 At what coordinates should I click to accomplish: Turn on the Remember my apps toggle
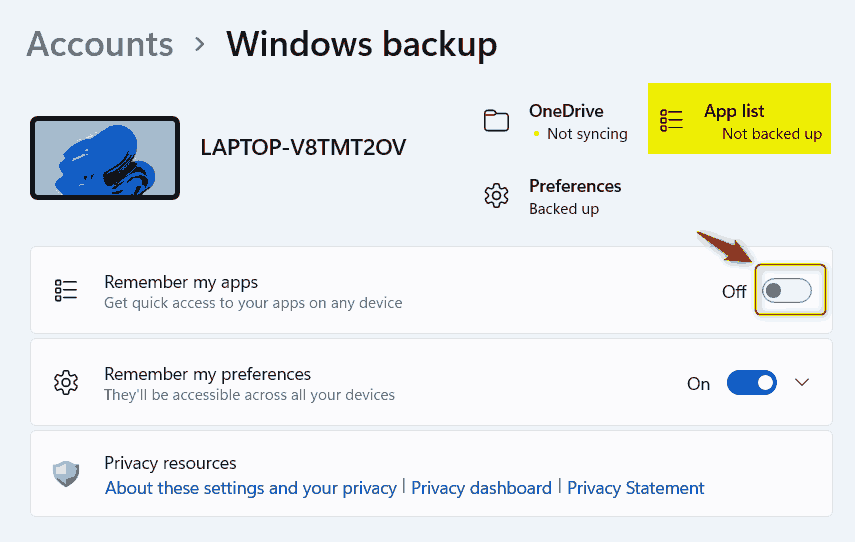pyautogui.click(x=786, y=291)
